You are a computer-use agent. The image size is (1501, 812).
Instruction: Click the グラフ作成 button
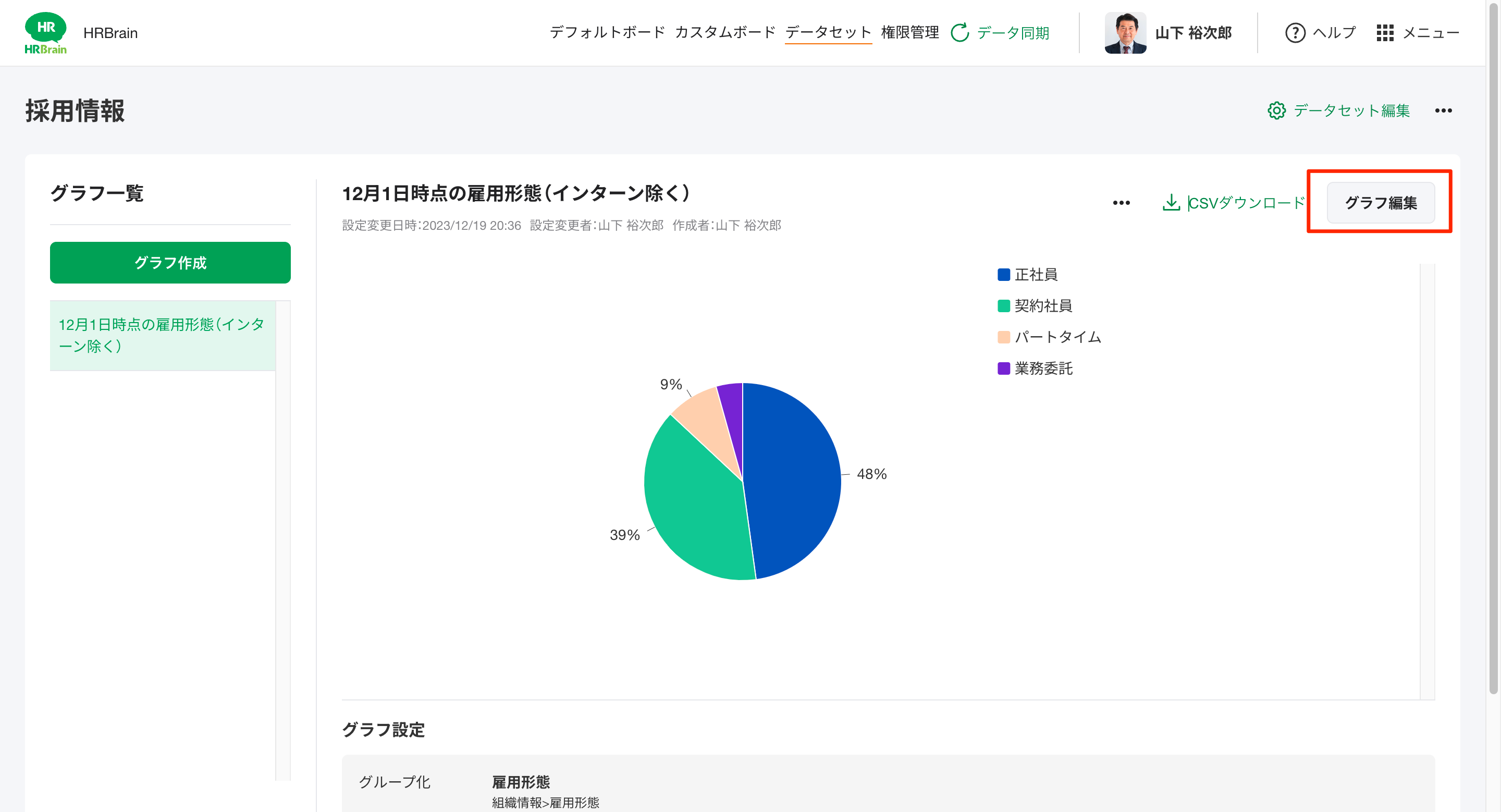click(x=170, y=263)
